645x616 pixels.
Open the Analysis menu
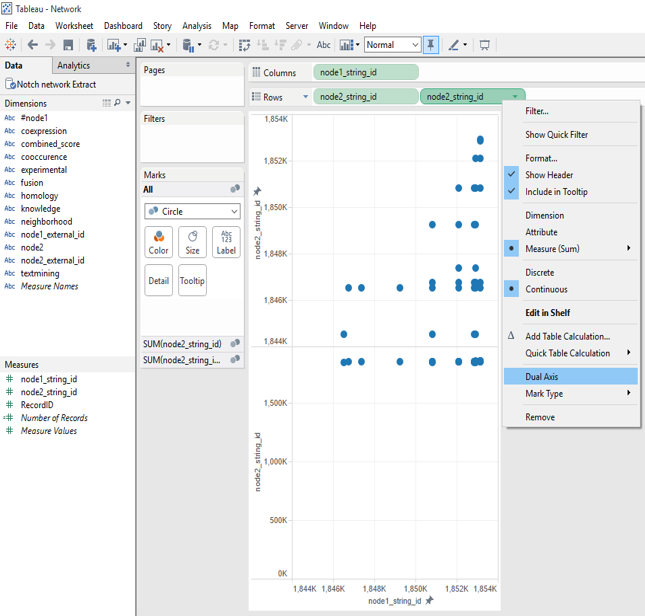coord(196,26)
